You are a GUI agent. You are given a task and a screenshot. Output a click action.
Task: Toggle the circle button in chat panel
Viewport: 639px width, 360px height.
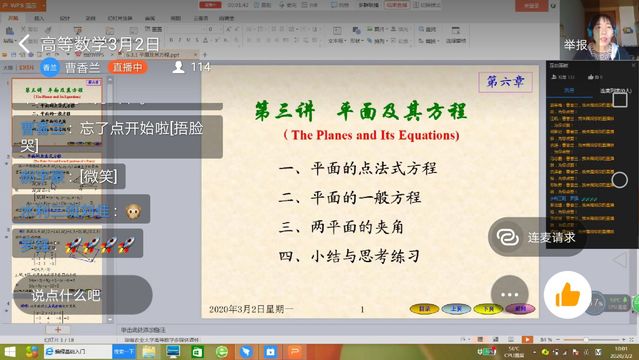pos(619,180)
